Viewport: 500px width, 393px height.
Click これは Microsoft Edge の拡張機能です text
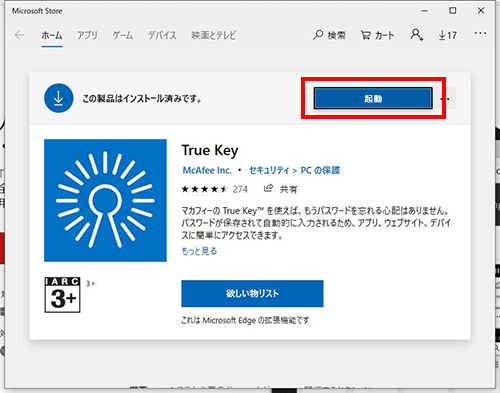(x=245, y=320)
